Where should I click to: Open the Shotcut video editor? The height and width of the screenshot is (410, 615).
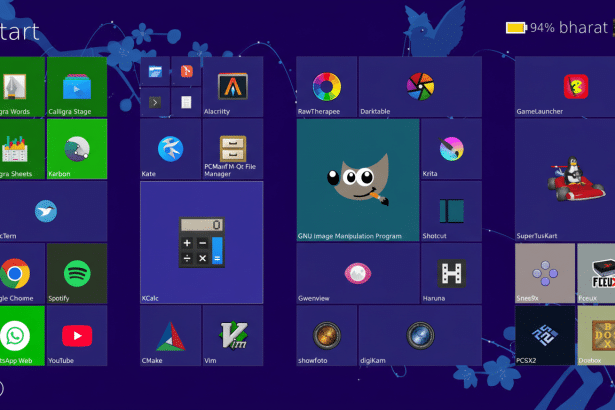451,211
